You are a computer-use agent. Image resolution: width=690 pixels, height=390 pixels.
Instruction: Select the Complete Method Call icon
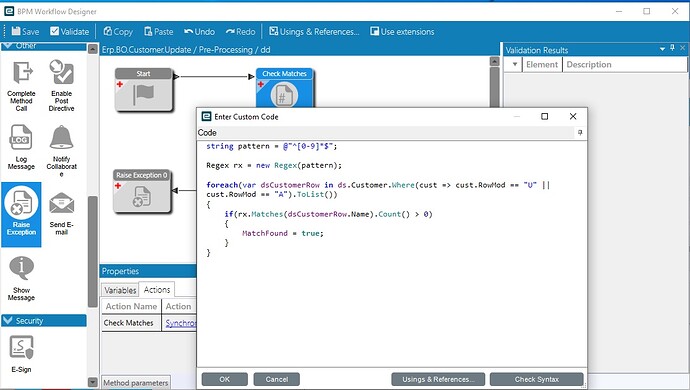tap(22, 73)
